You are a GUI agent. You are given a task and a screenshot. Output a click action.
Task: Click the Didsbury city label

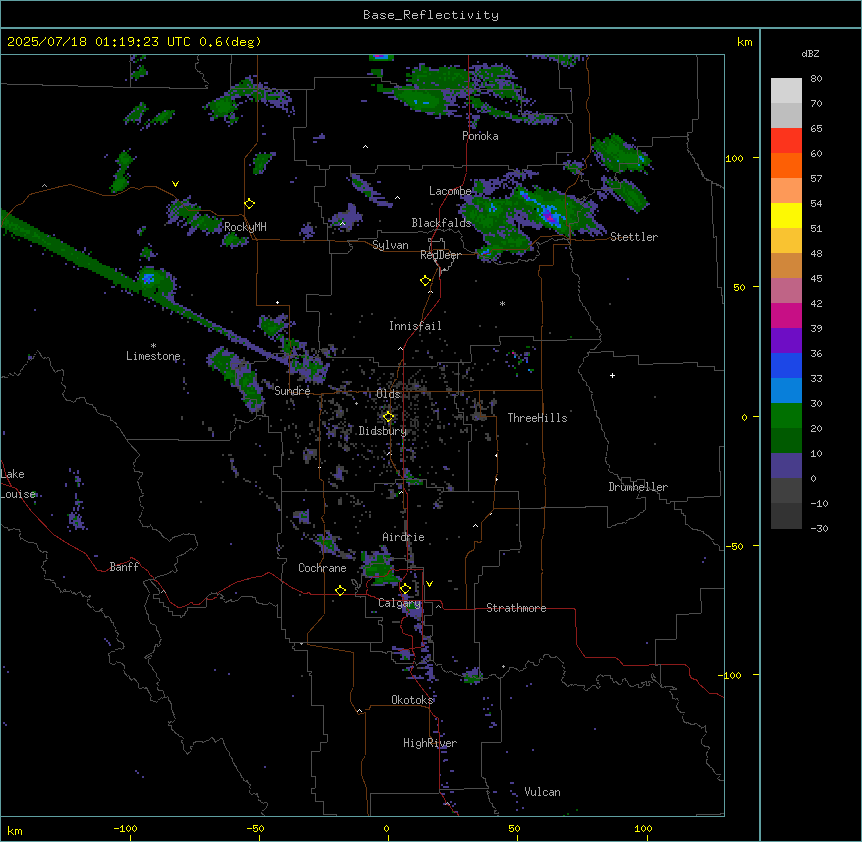pos(383,431)
